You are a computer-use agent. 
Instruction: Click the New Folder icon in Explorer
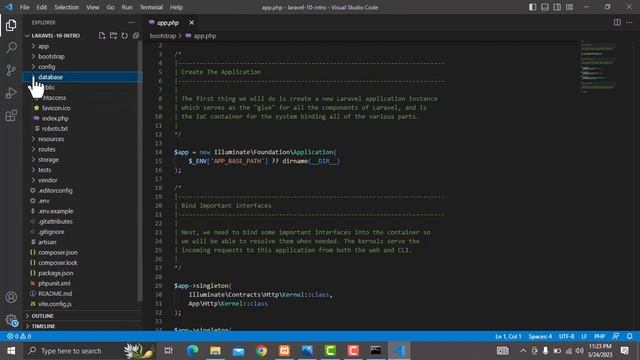(x=113, y=36)
